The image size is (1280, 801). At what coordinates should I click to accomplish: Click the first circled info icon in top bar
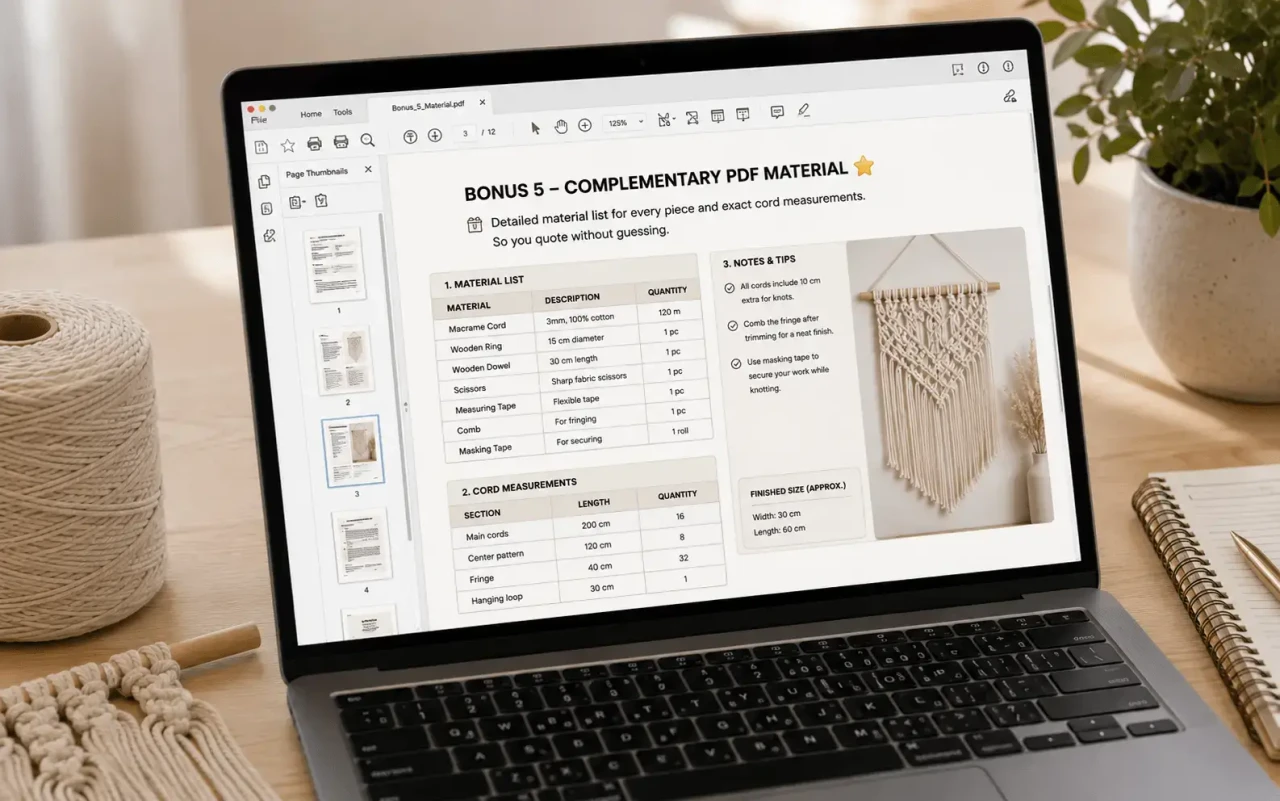[x=983, y=68]
